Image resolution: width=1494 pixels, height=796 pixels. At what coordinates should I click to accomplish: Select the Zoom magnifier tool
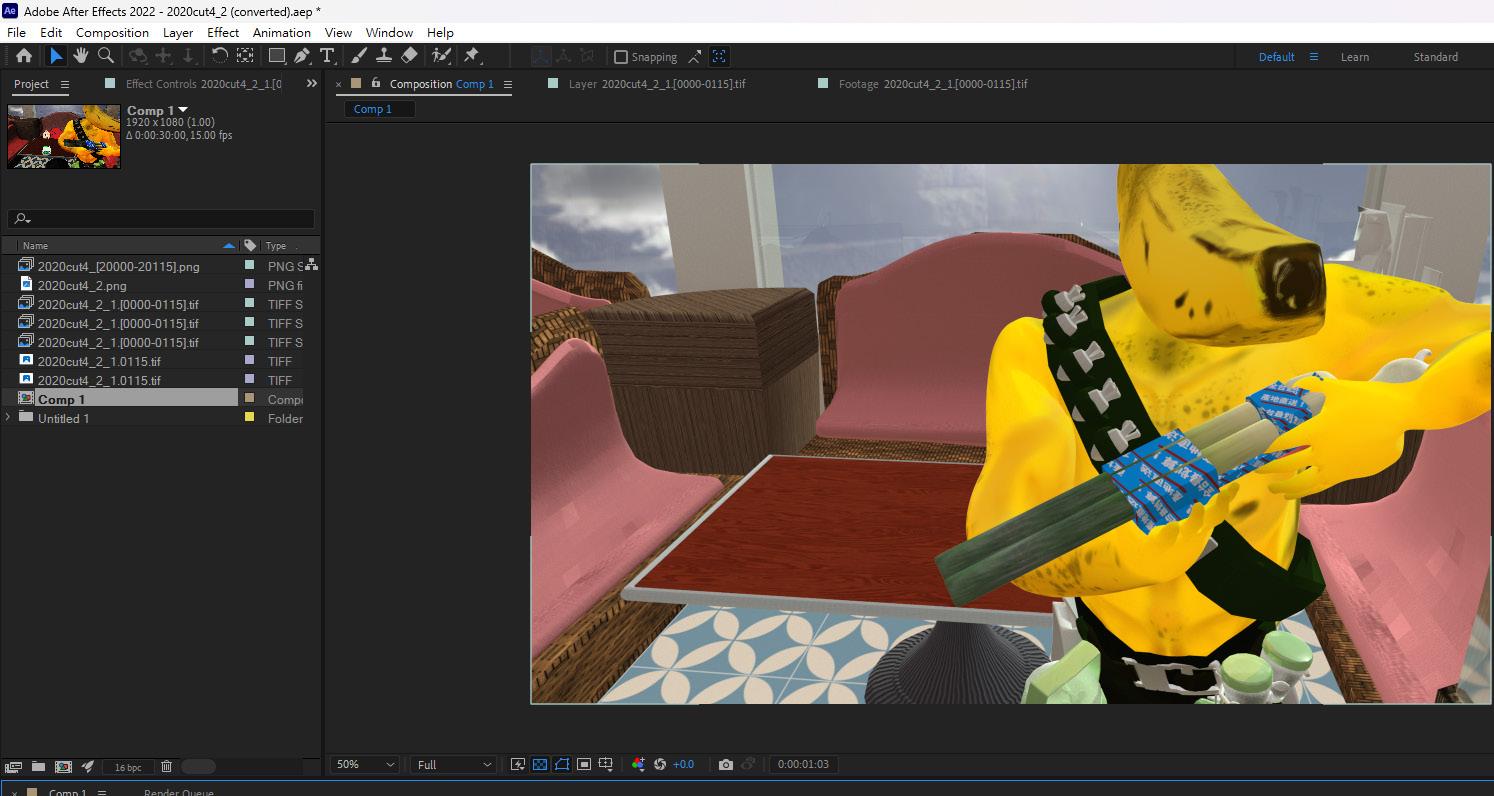point(106,56)
